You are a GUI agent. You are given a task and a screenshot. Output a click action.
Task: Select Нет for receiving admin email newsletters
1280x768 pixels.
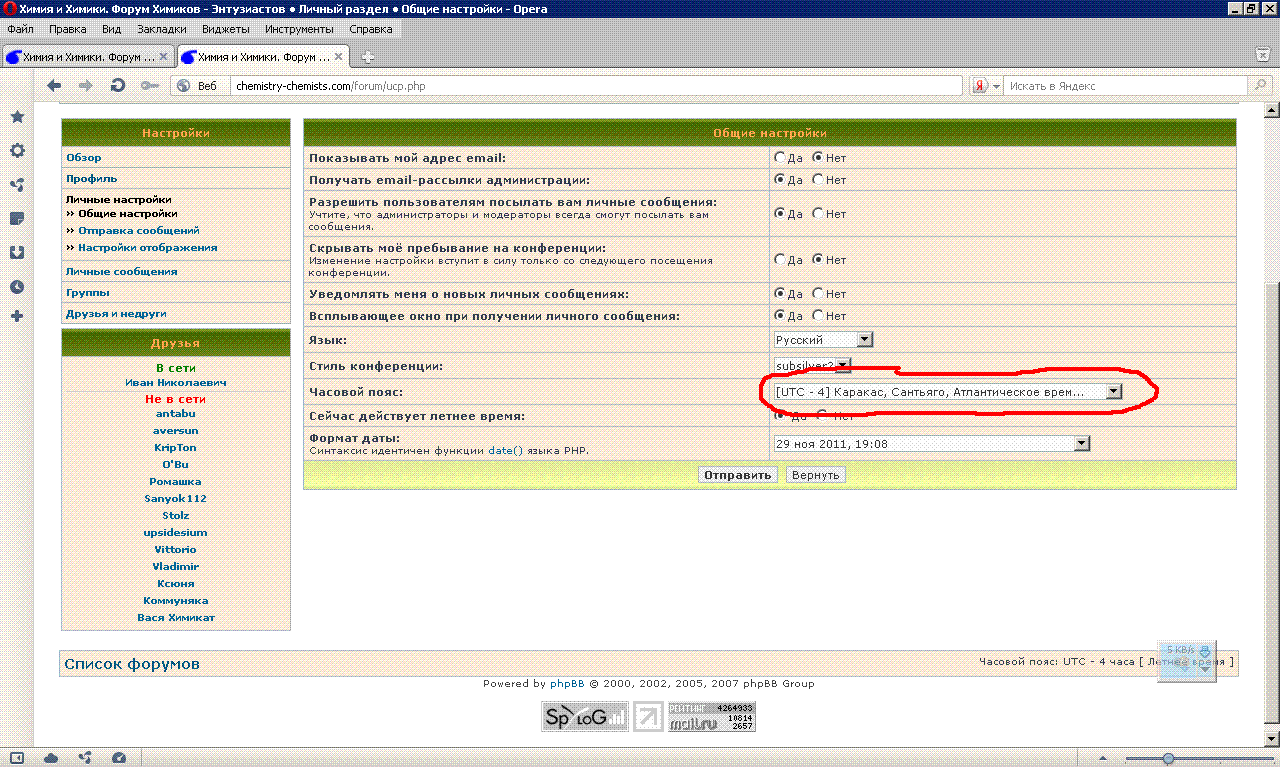tap(818, 180)
